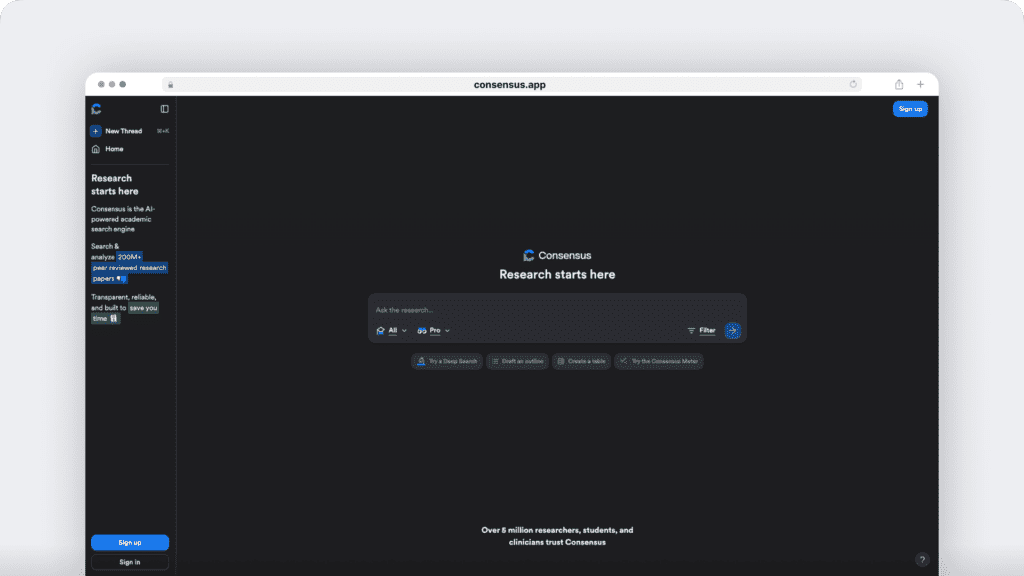Click the Consensus logo in the sidebar
This screenshot has width=1024, height=576.
(x=96, y=109)
